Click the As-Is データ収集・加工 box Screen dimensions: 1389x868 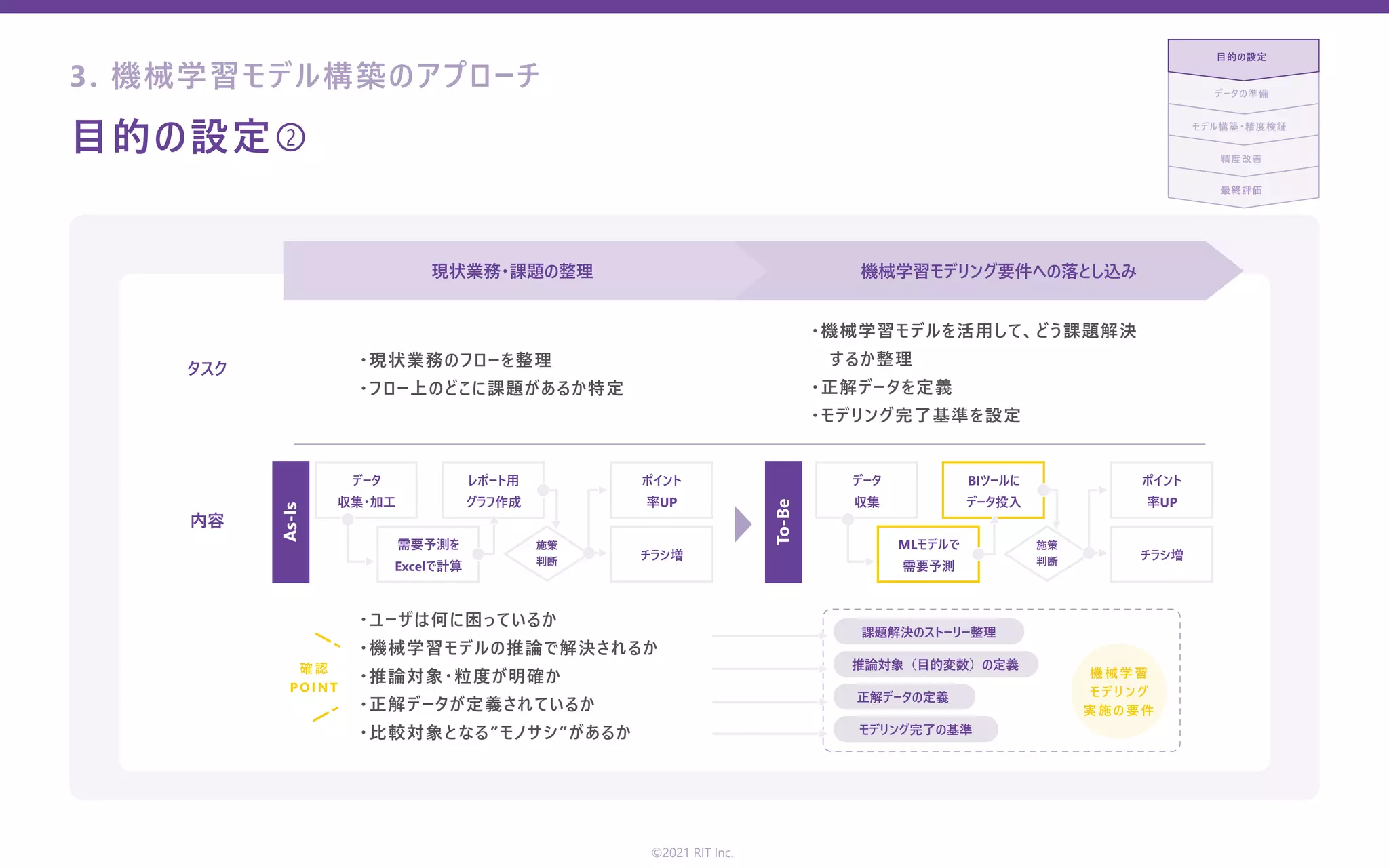click(366, 490)
